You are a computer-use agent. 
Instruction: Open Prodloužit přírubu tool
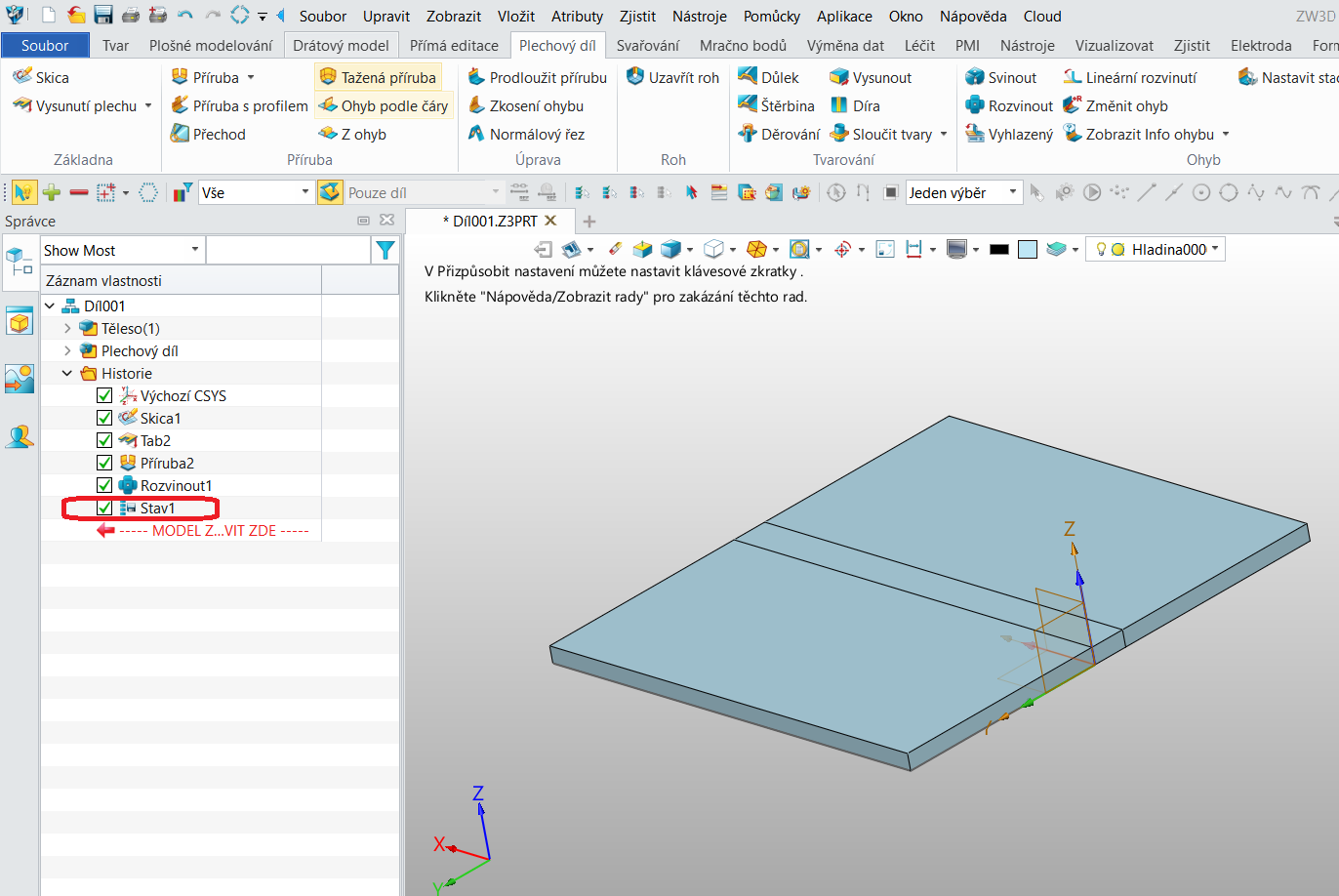pos(537,77)
